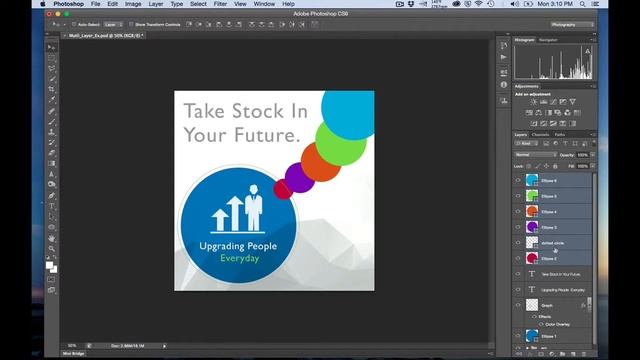Viewport: 640px width, 360px height.
Task: Open the Normal blend mode dropdown
Action: click(536, 155)
